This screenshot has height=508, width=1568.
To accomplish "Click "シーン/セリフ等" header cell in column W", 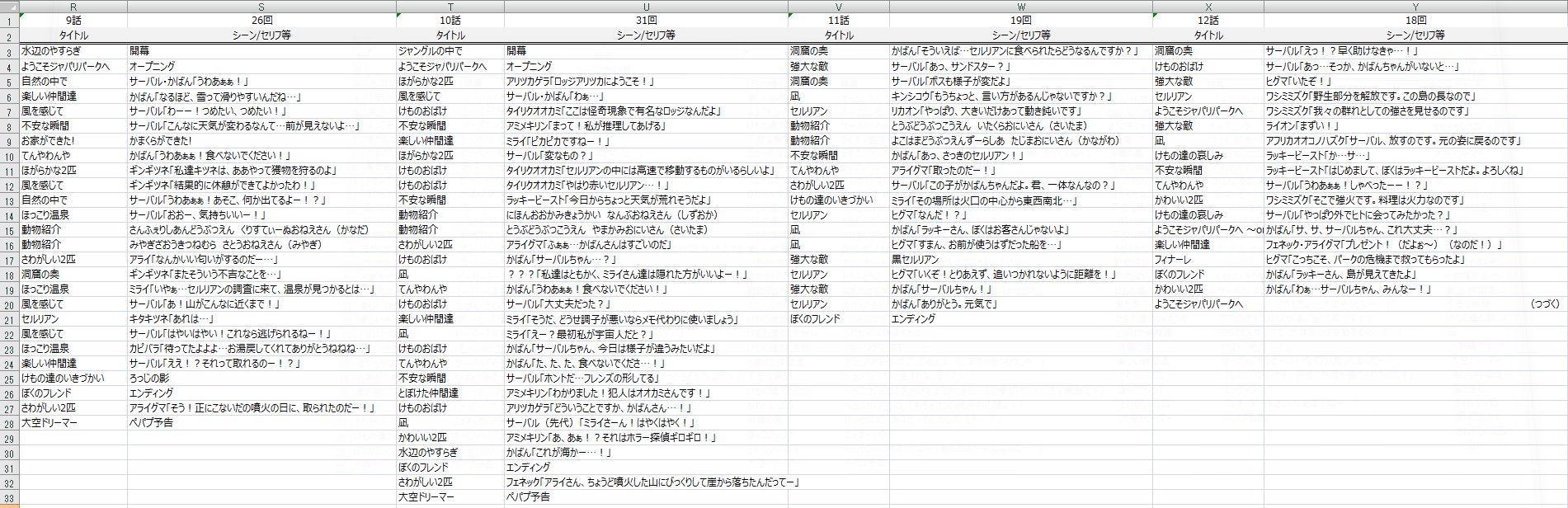I will click(x=1020, y=35).
